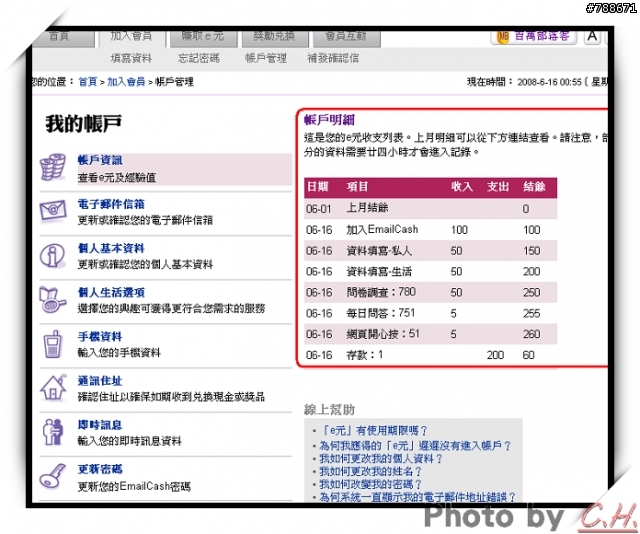Click the house icon for 通訊住址
Image resolution: width=640 pixels, height=534 pixels.
53,387
